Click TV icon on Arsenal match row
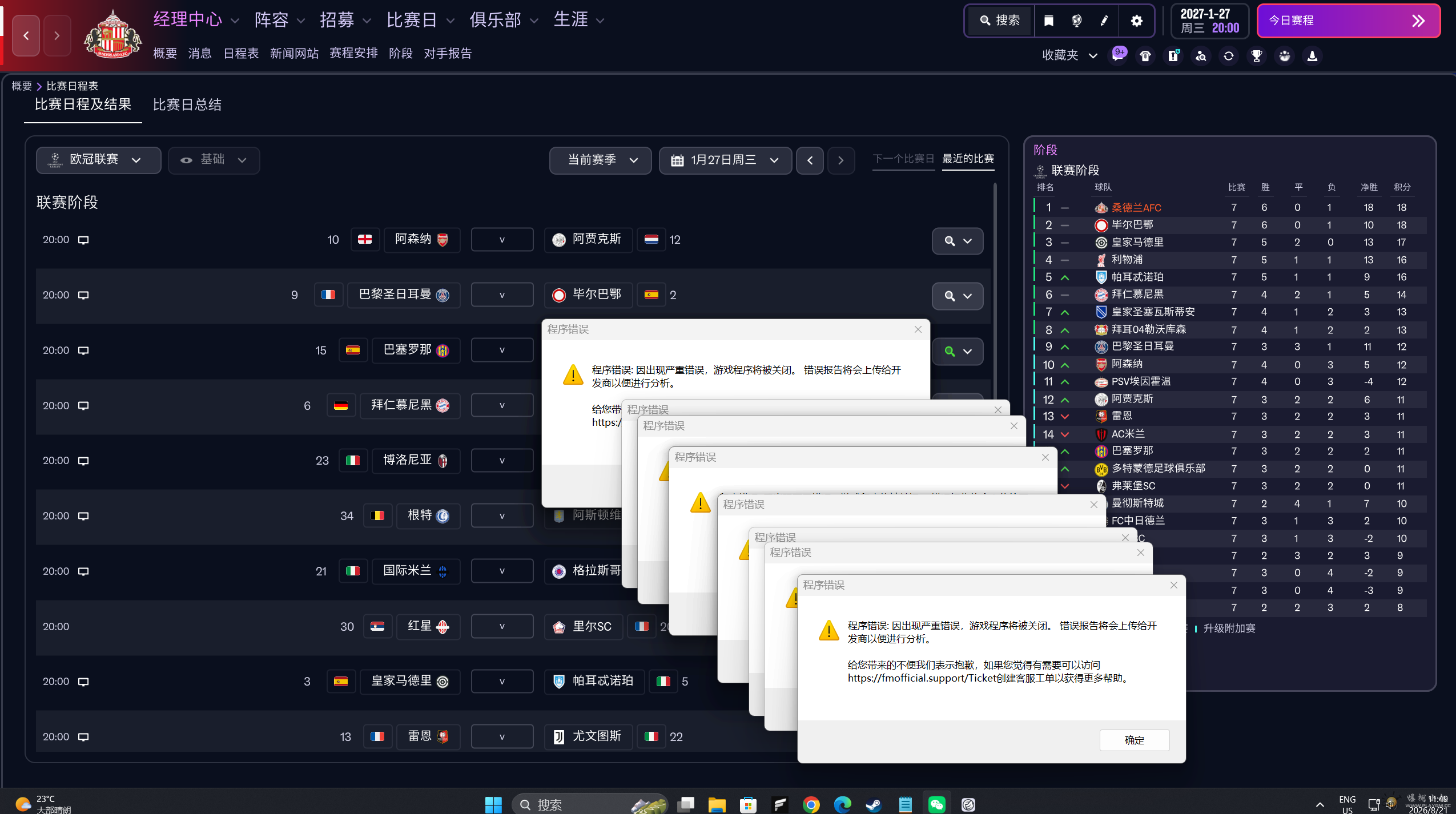This screenshot has width=1456, height=814. [83, 240]
